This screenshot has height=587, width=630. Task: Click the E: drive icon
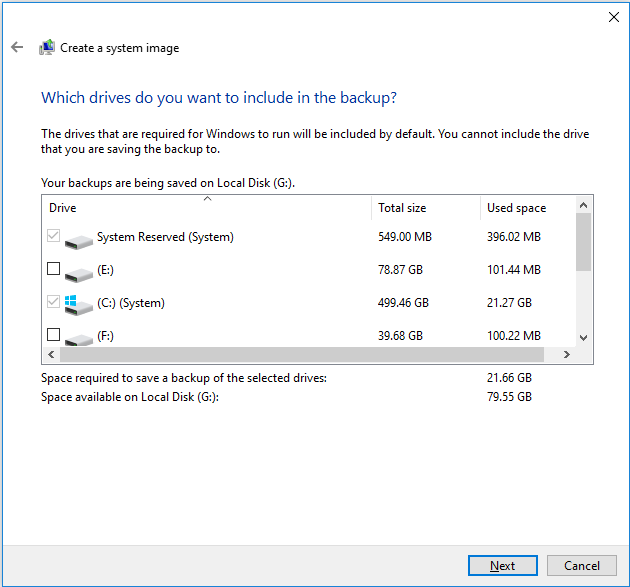[78, 274]
